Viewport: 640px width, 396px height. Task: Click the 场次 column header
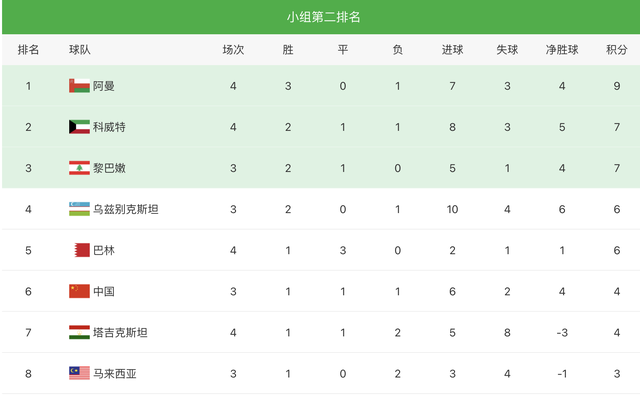pos(233,50)
